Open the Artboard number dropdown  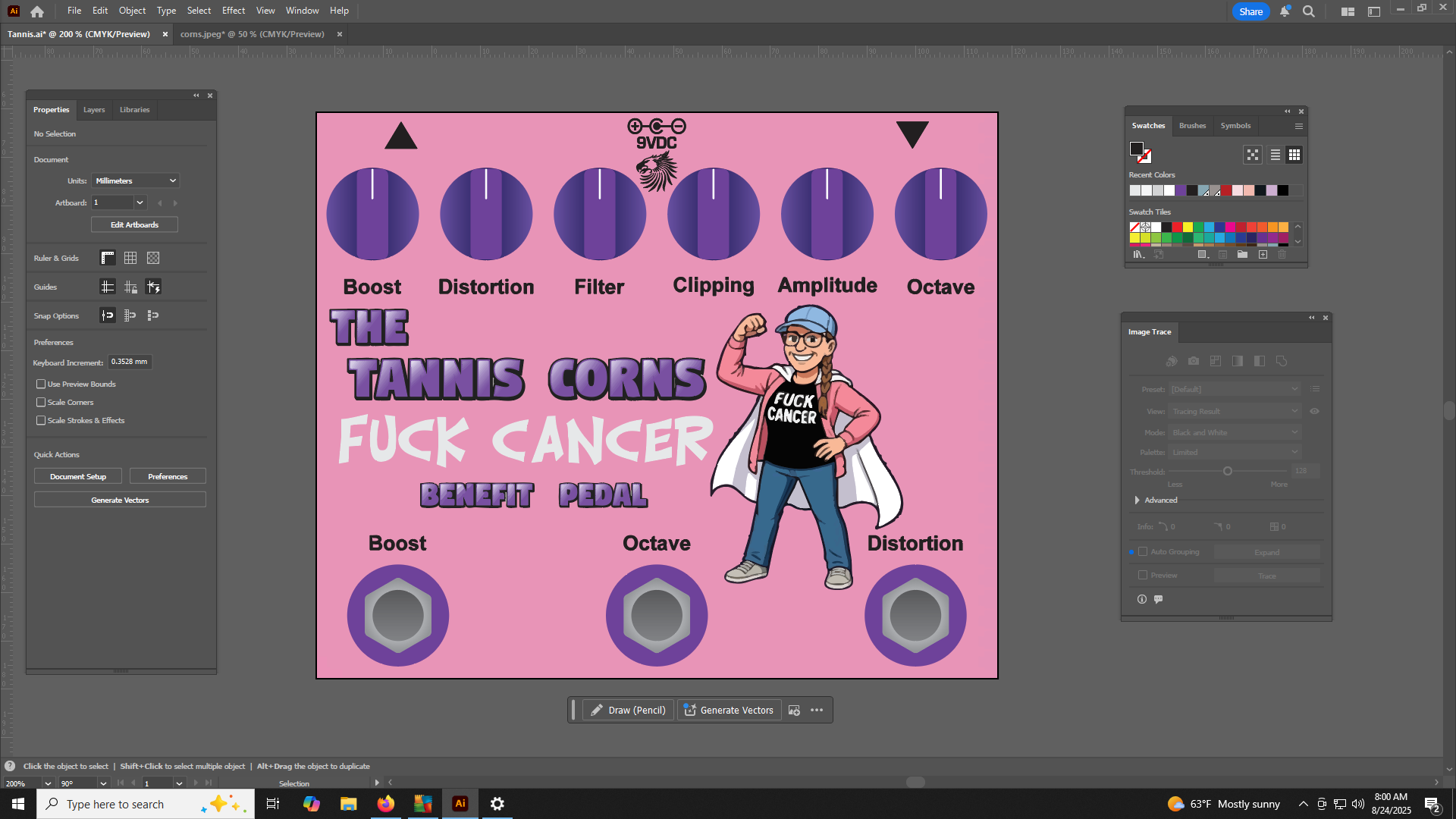[140, 202]
